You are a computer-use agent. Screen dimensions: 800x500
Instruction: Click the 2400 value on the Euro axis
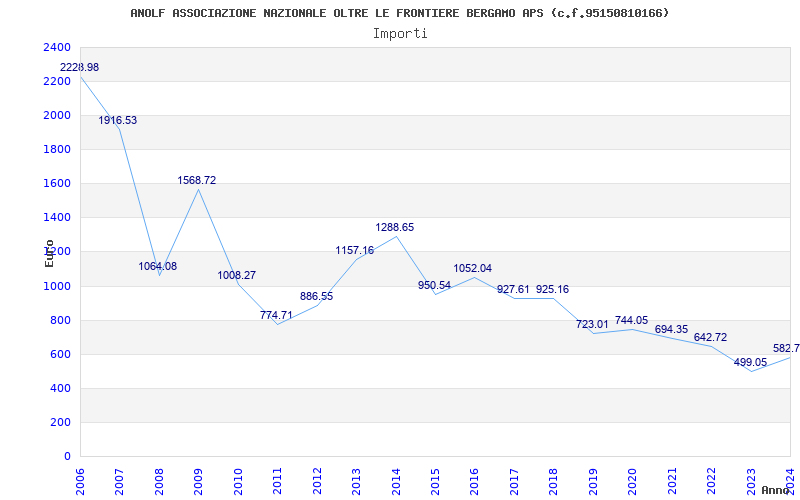coord(57,47)
